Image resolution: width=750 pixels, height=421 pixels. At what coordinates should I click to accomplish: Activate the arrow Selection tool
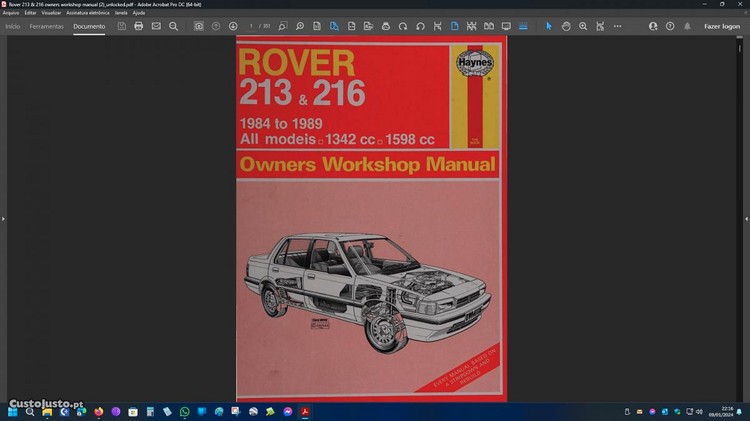coord(548,26)
